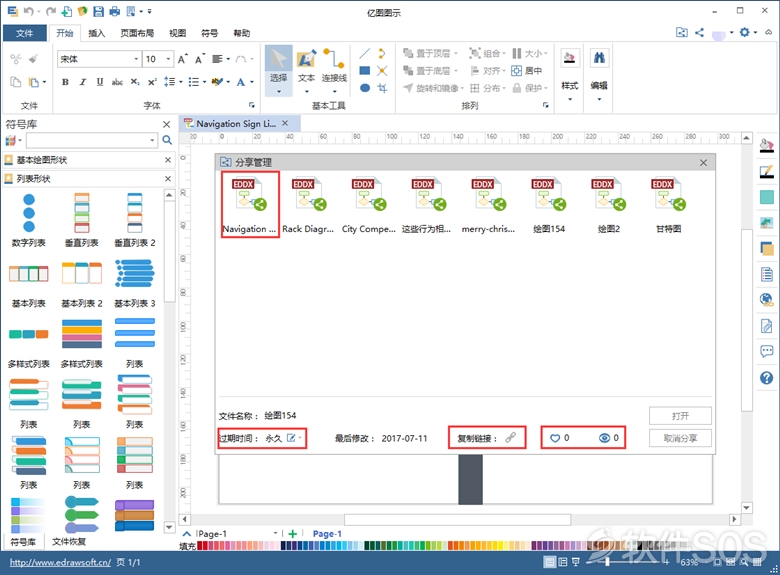
Task: Close the Share Management dialog
Action: [x=703, y=163]
